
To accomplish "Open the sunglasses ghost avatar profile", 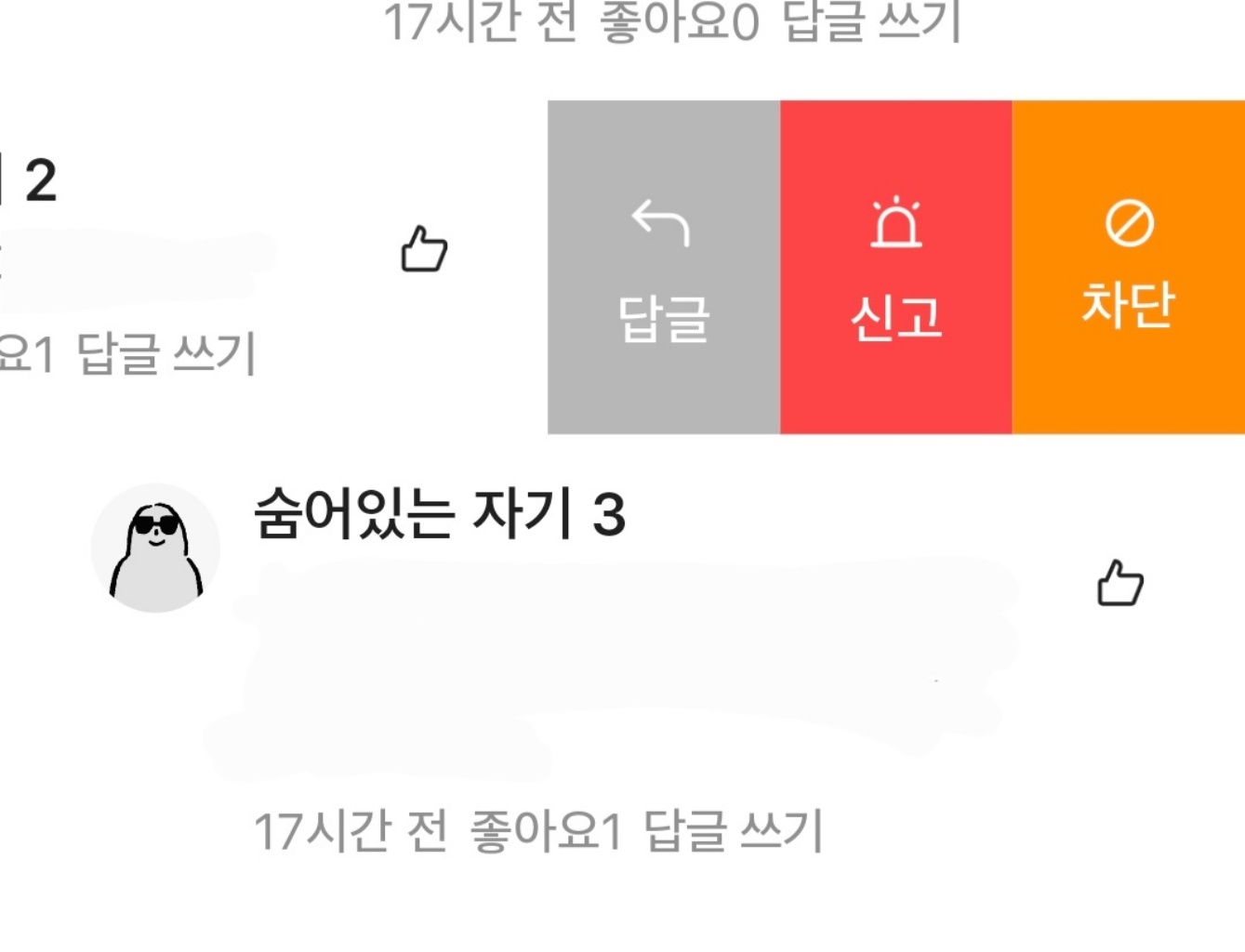I will coord(155,548).
